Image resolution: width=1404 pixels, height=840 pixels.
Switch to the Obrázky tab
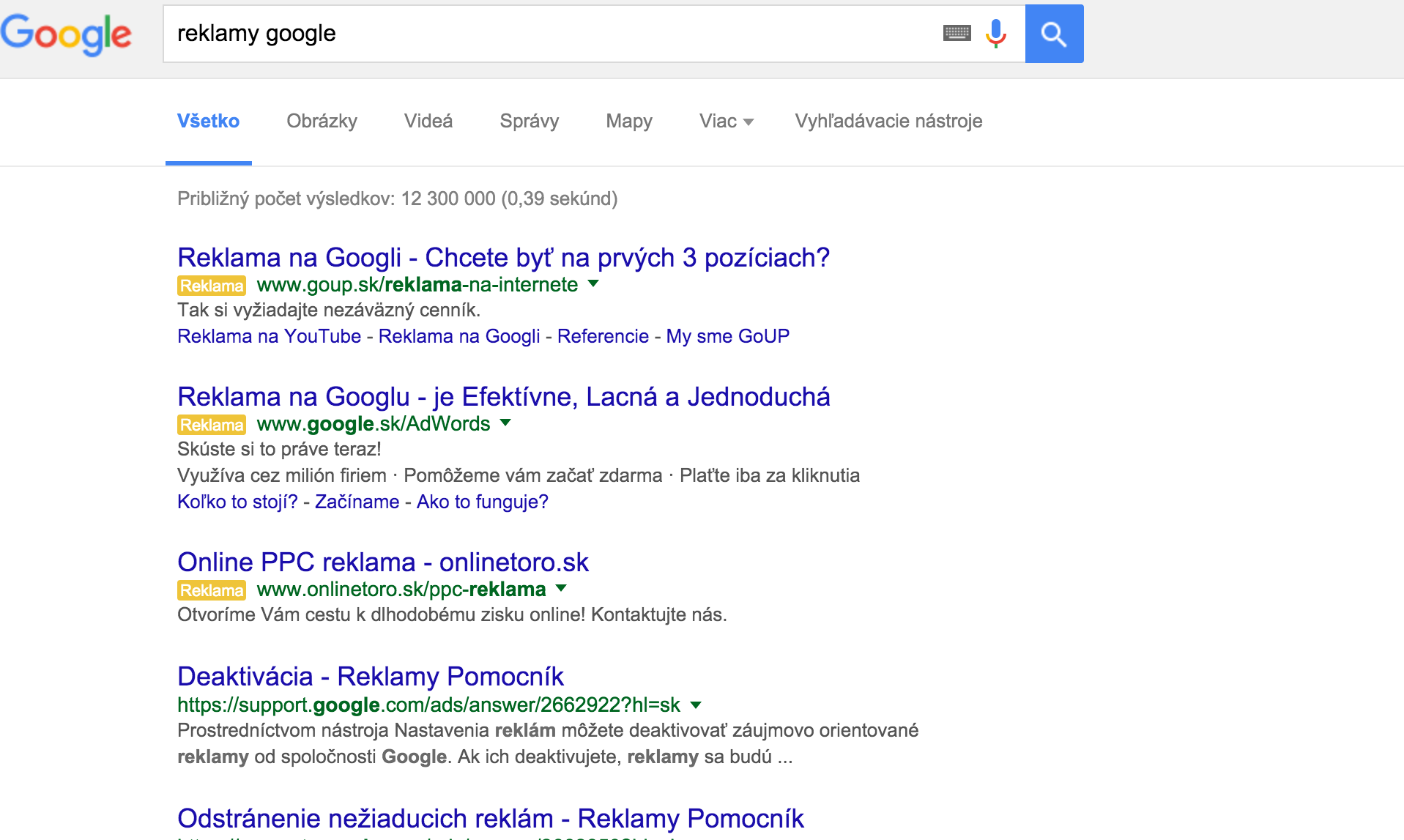point(322,122)
